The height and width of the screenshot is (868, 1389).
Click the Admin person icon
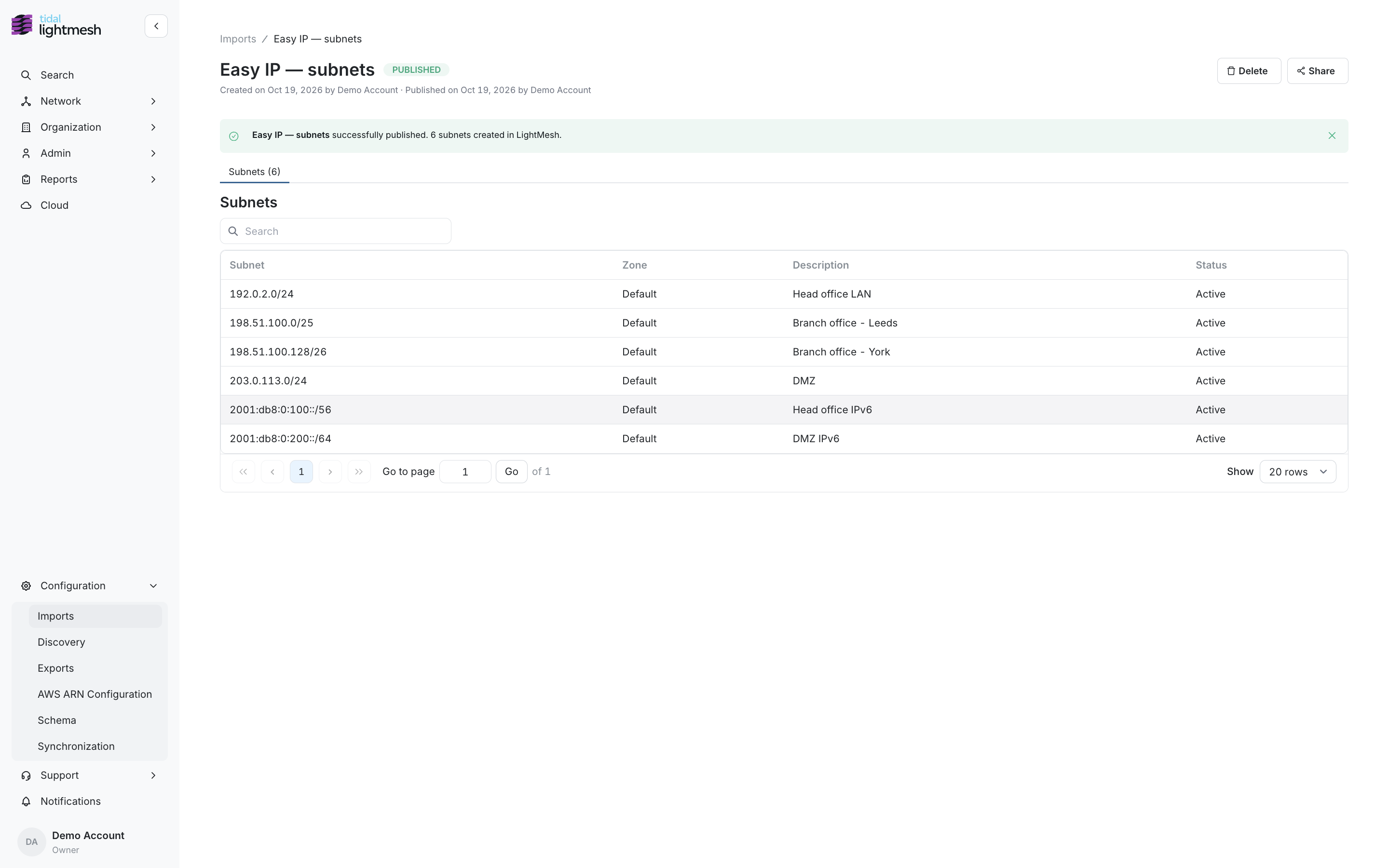(x=26, y=153)
